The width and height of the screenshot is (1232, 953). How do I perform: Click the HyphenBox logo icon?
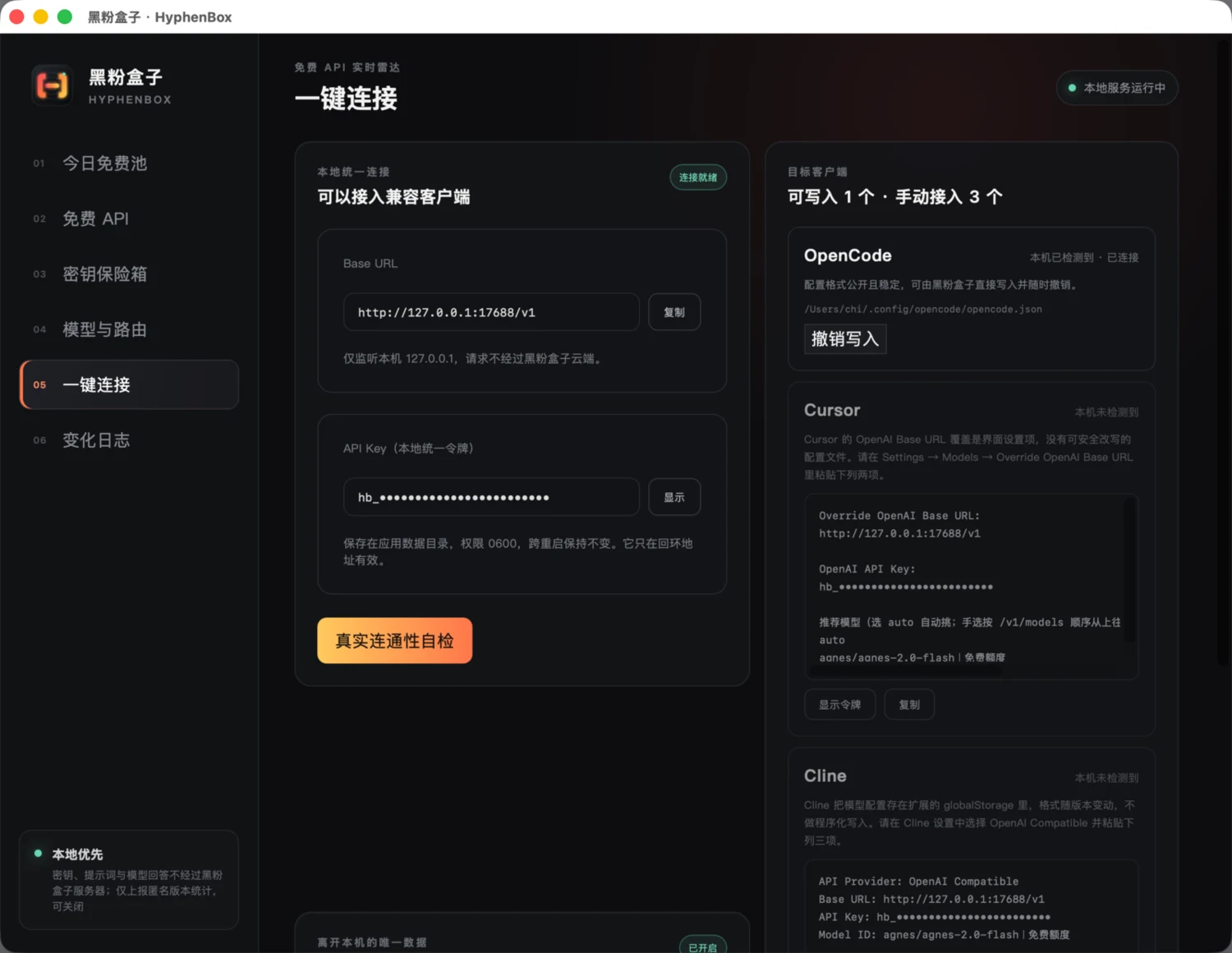point(52,85)
